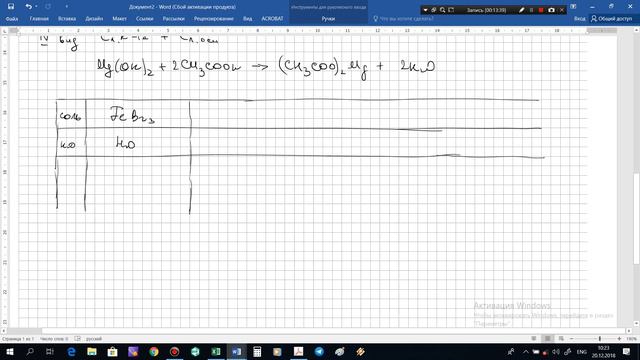Open File Explorer from the taskbar

tap(92, 351)
